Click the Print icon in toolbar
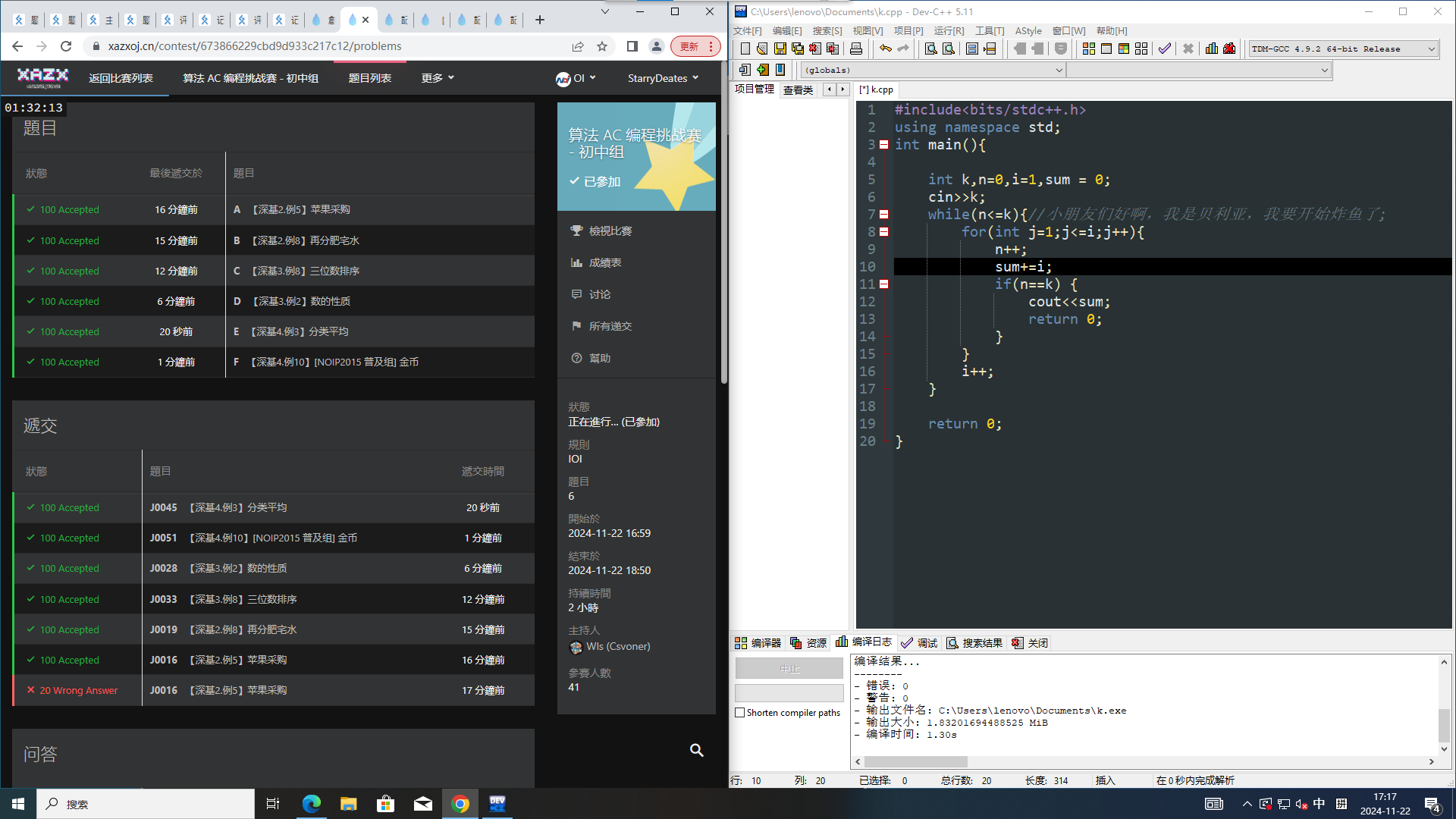This screenshot has height=819, width=1456. [856, 49]
